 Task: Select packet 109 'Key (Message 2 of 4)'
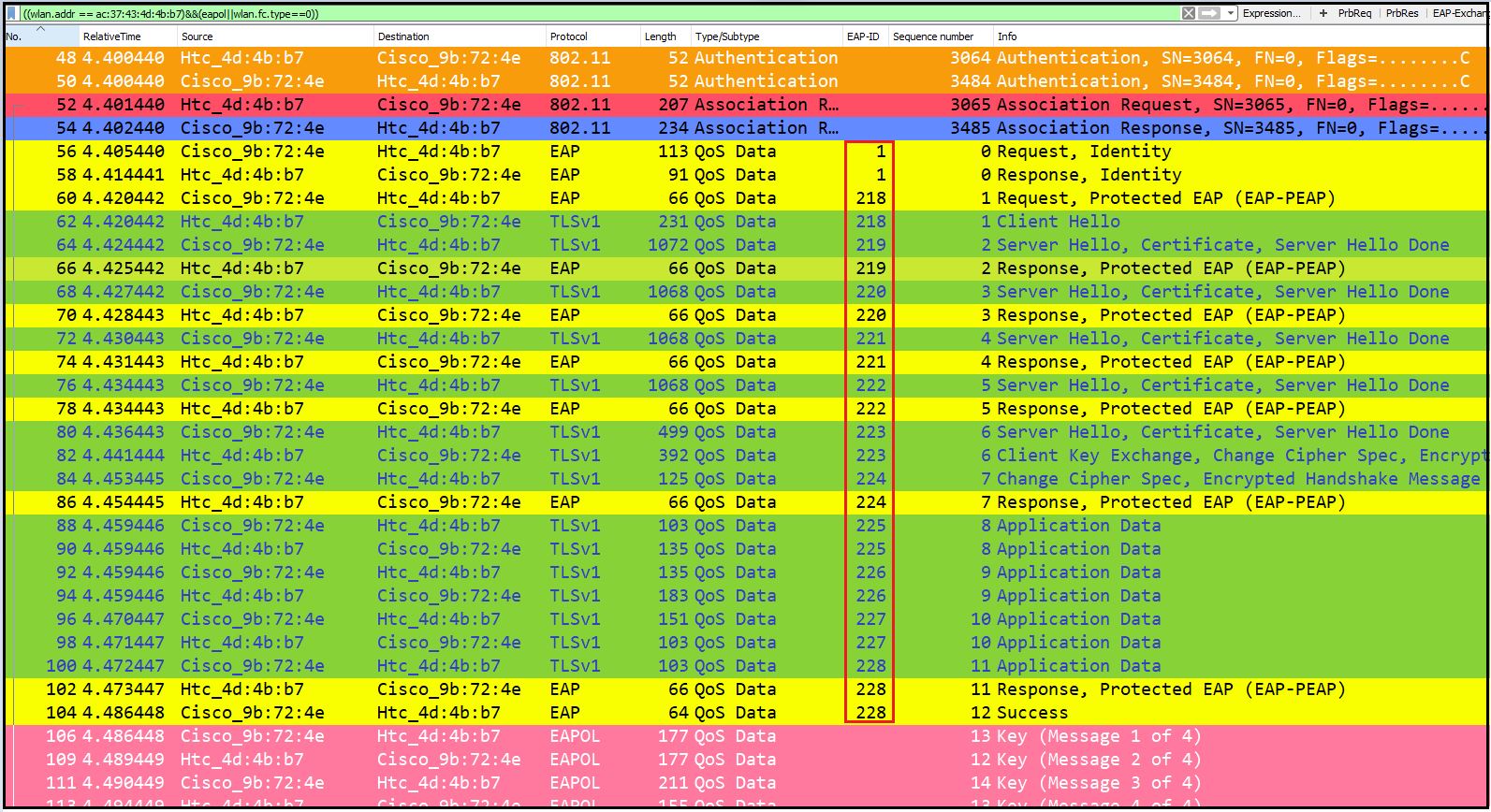[x=745, y=760]
